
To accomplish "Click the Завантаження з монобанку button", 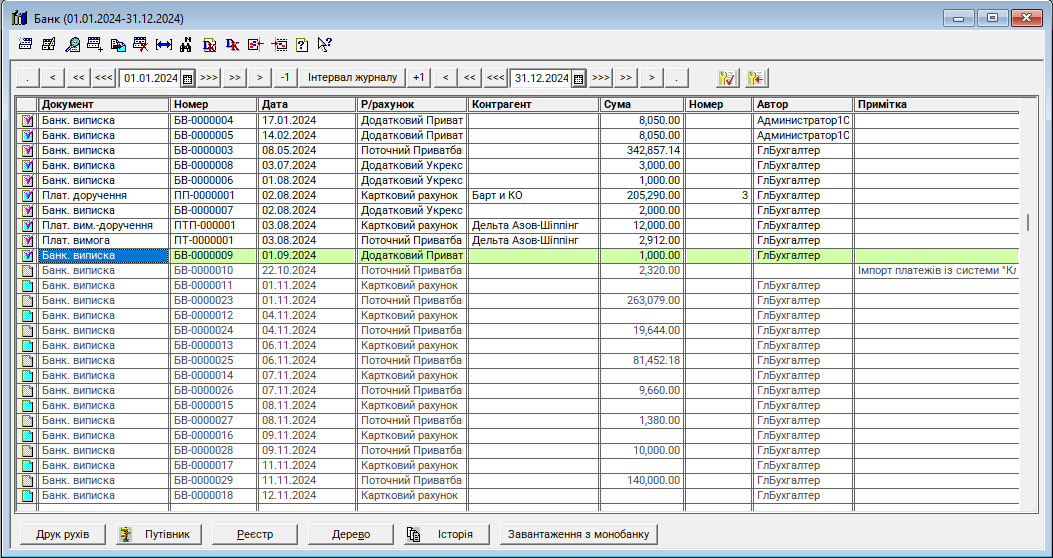I will coord(580,534).
